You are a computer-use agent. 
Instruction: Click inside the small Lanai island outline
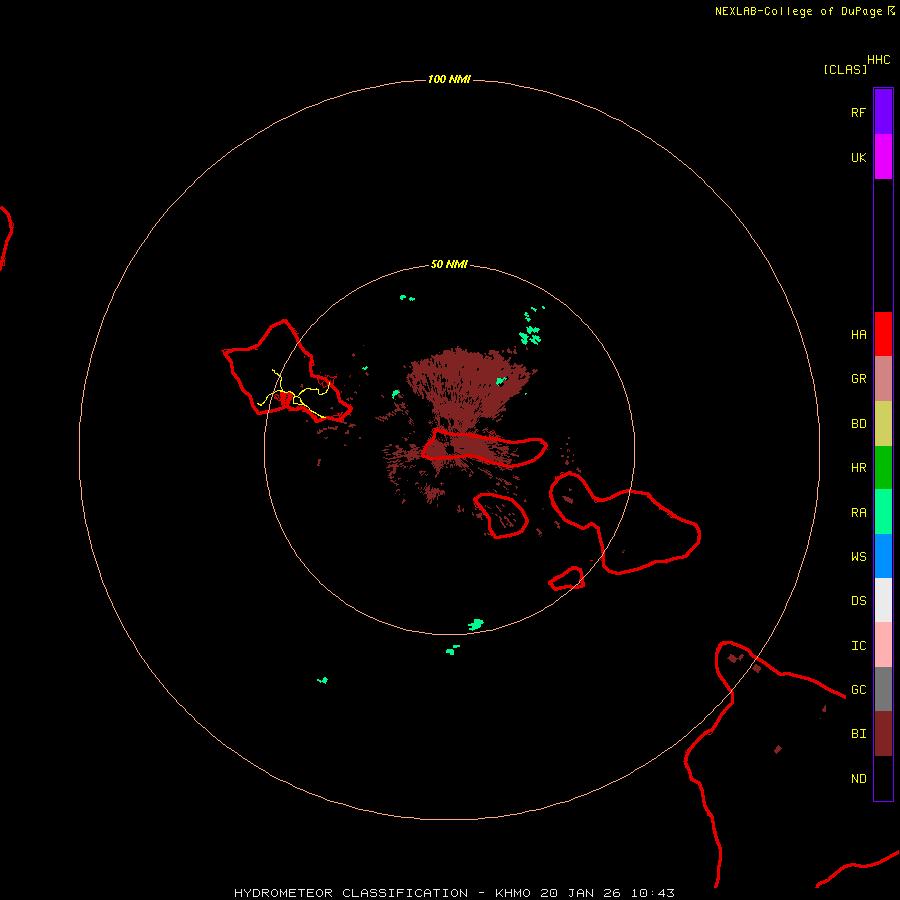[x=501, y=515]
